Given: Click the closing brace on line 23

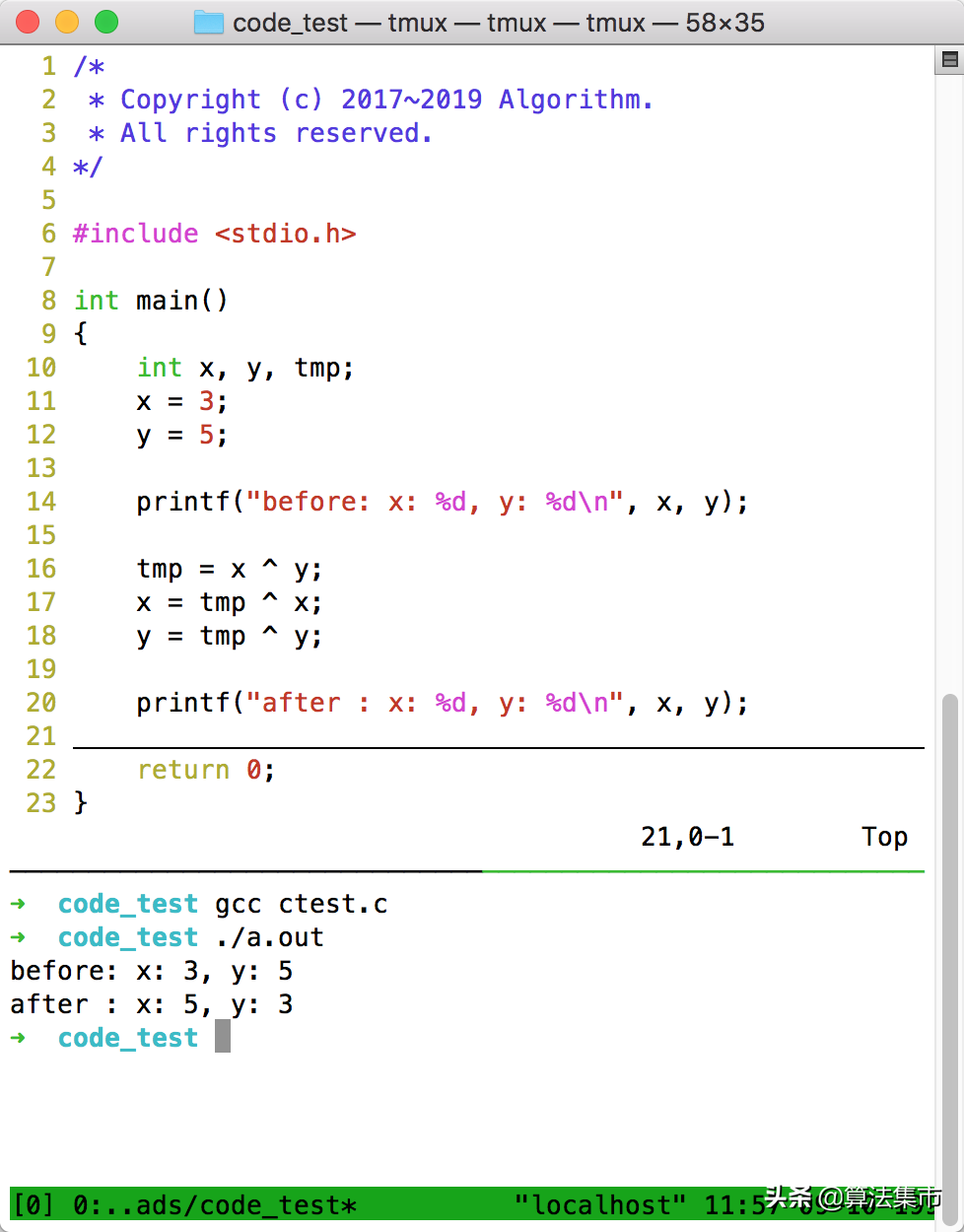Looking at the screenshot, I should click(x=81, y=804).
